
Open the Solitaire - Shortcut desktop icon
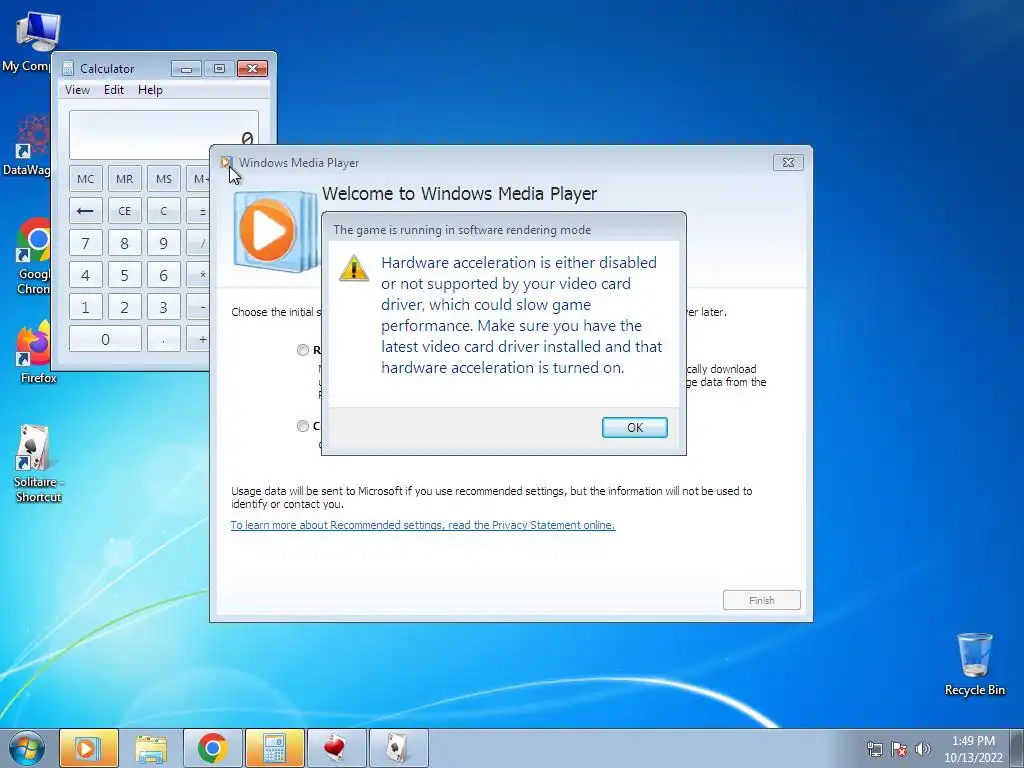pyautogui.click(x=38, y=464)
